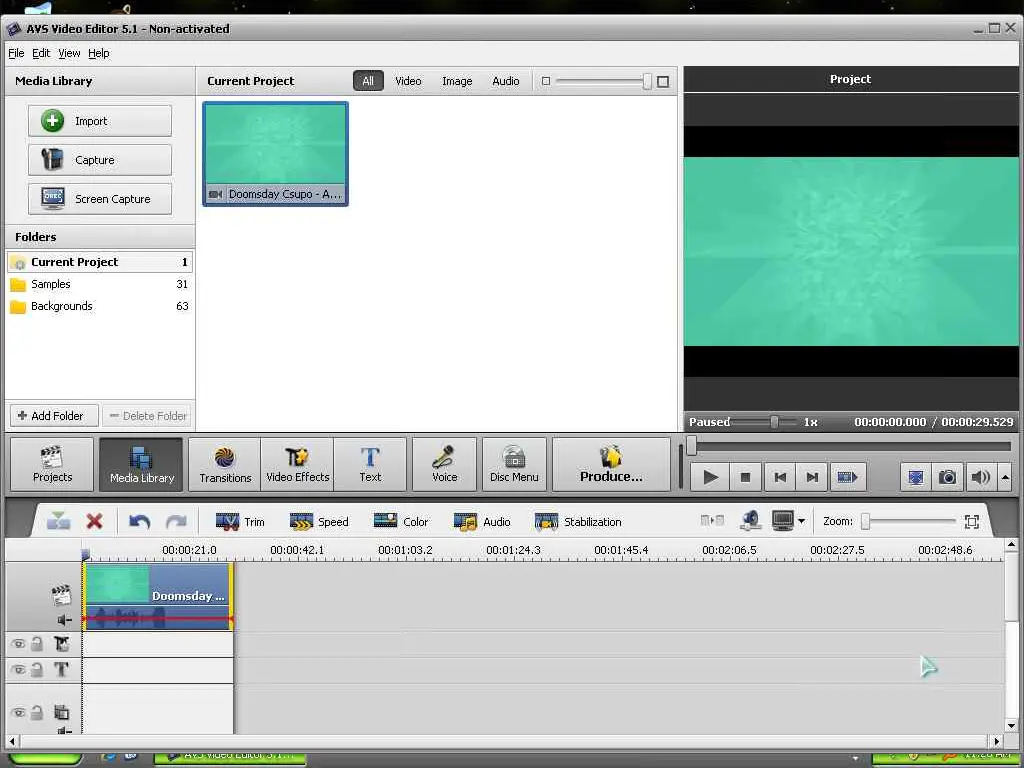Open the Samples folder

click(x=100, y=284)
